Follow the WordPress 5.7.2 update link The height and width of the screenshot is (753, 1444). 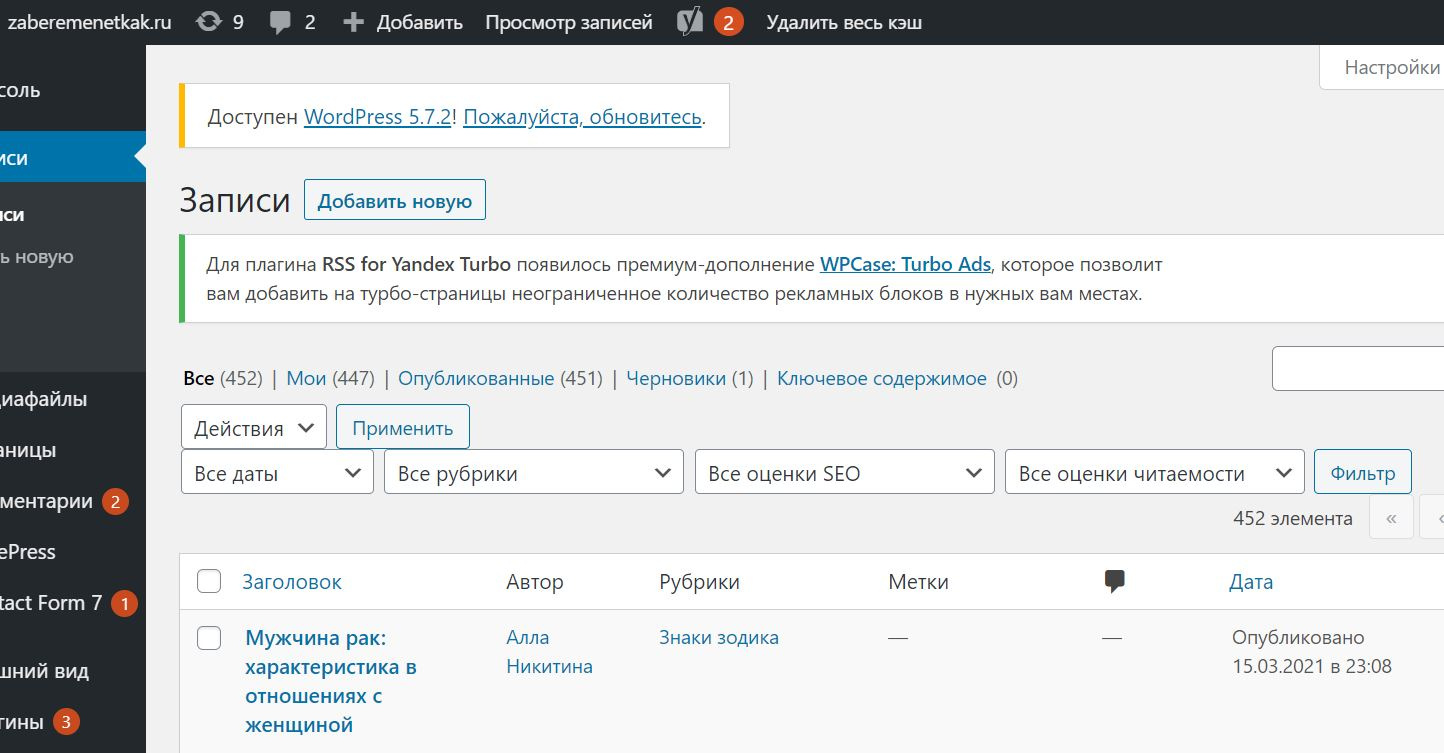[x=377, y=117]
